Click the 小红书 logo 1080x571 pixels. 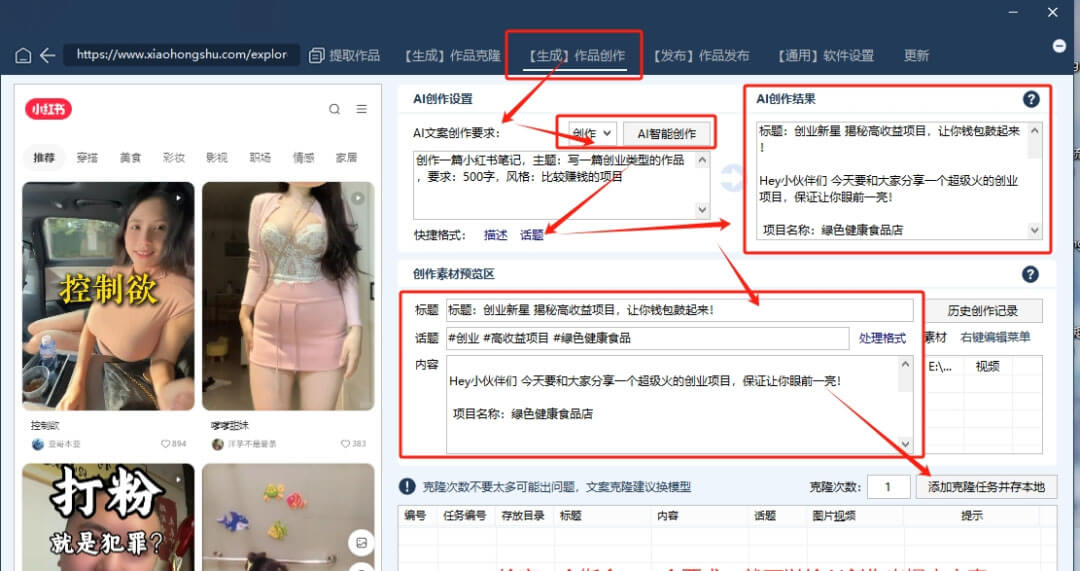[48, 109]
